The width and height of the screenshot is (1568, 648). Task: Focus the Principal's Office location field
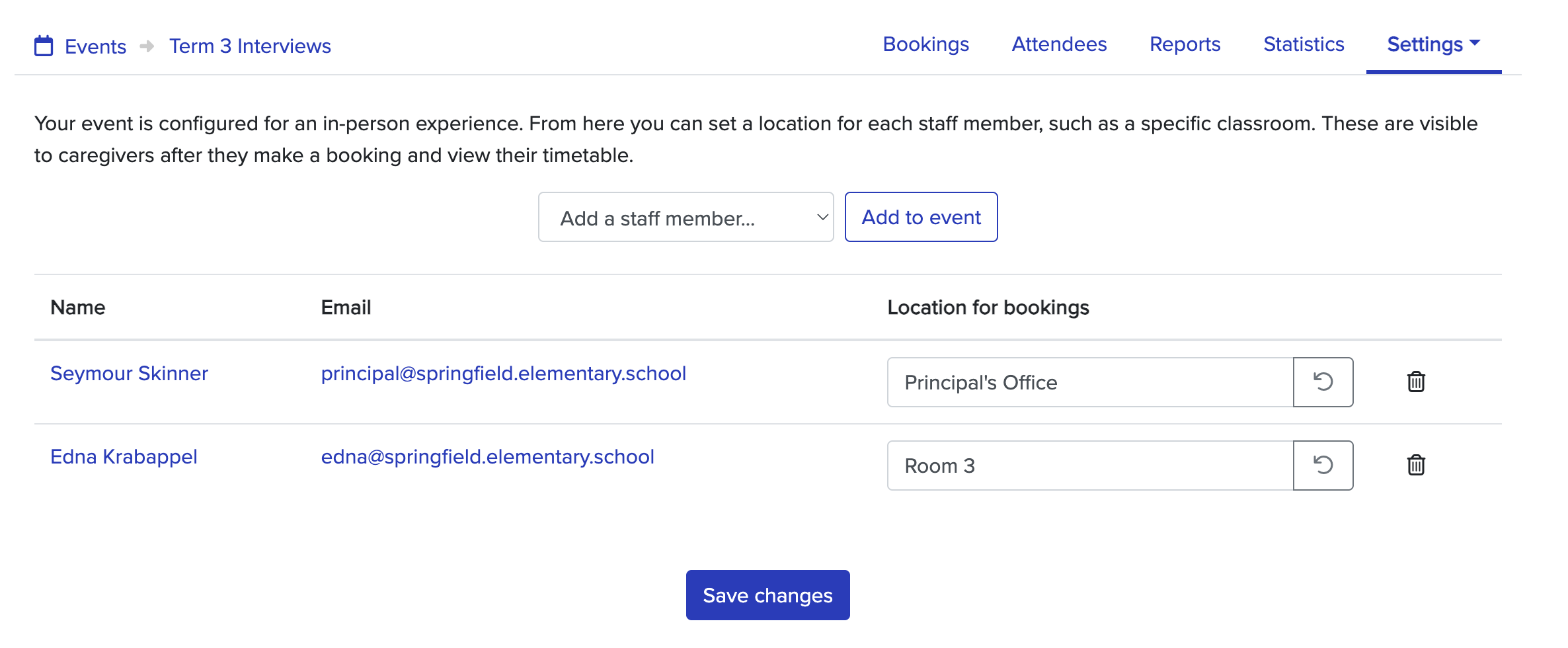point(1089,382)
